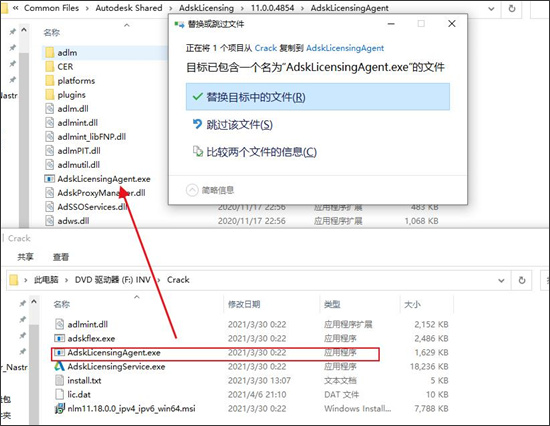Click folder icon in Crack address bar
550x426 pixels.
coord(14,280)
